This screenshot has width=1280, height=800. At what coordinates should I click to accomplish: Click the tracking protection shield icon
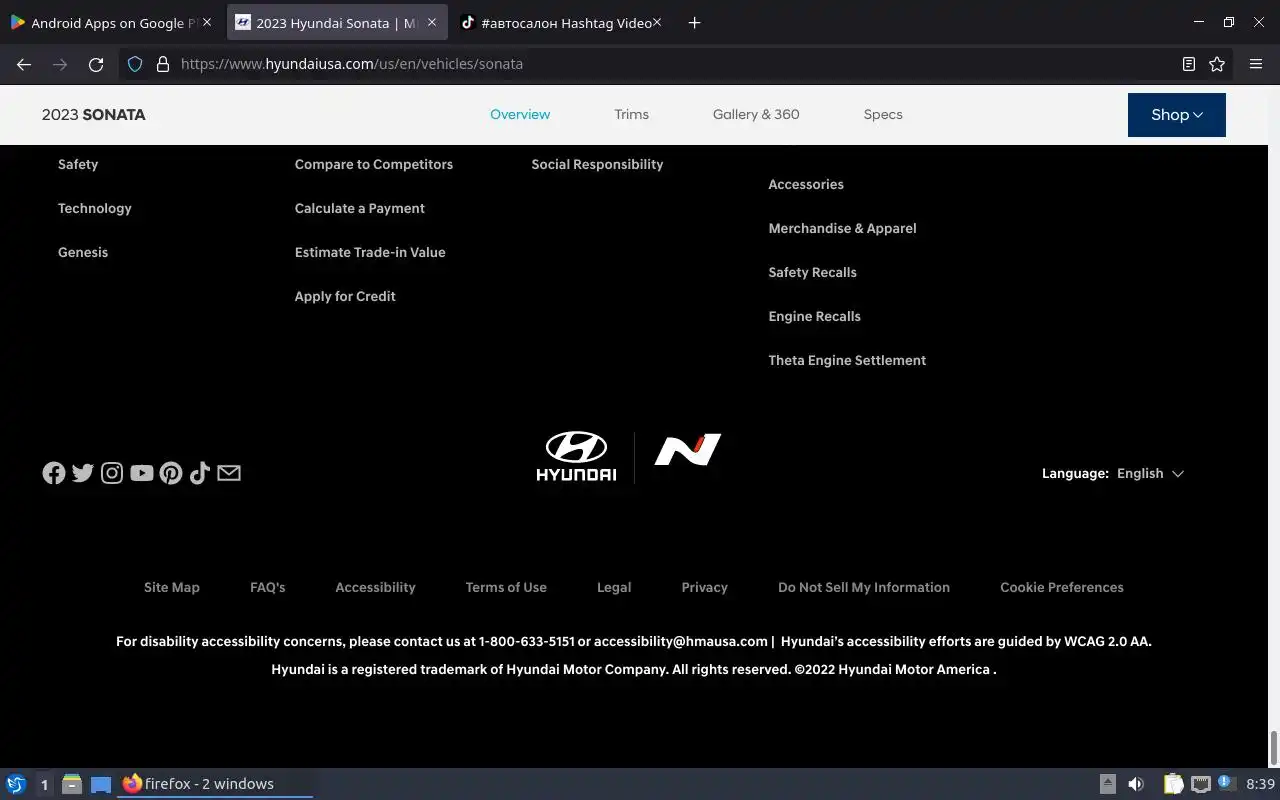tap(135, 64)
